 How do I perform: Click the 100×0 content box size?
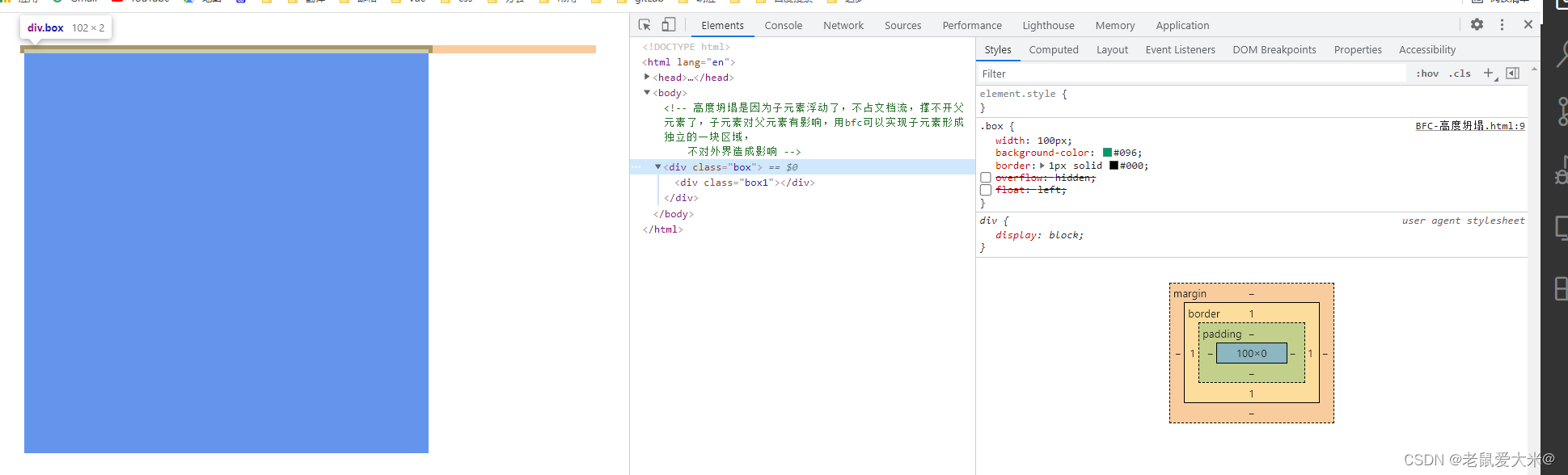pos(1251,353)
